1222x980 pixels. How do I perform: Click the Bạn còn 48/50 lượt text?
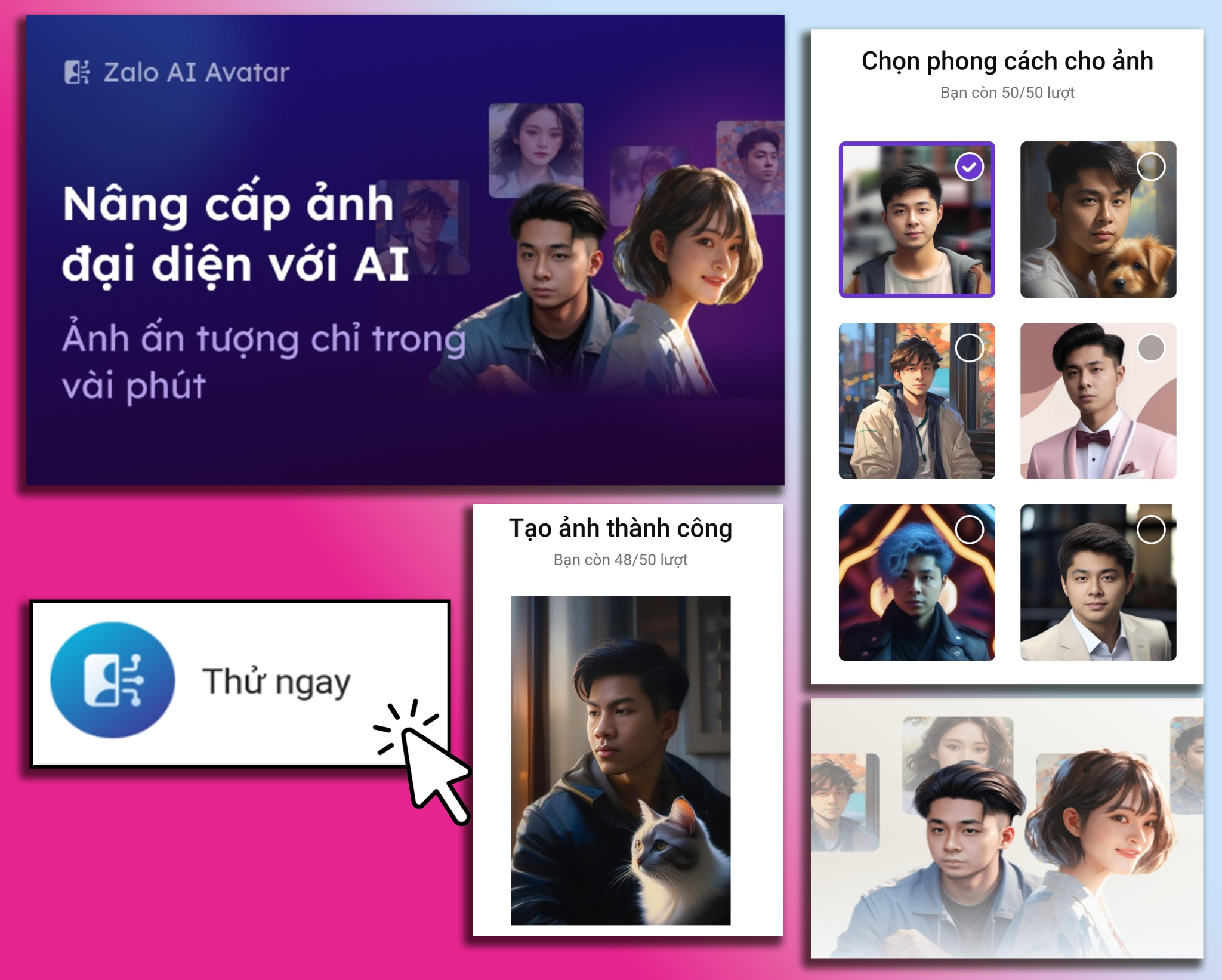(621, 560)
